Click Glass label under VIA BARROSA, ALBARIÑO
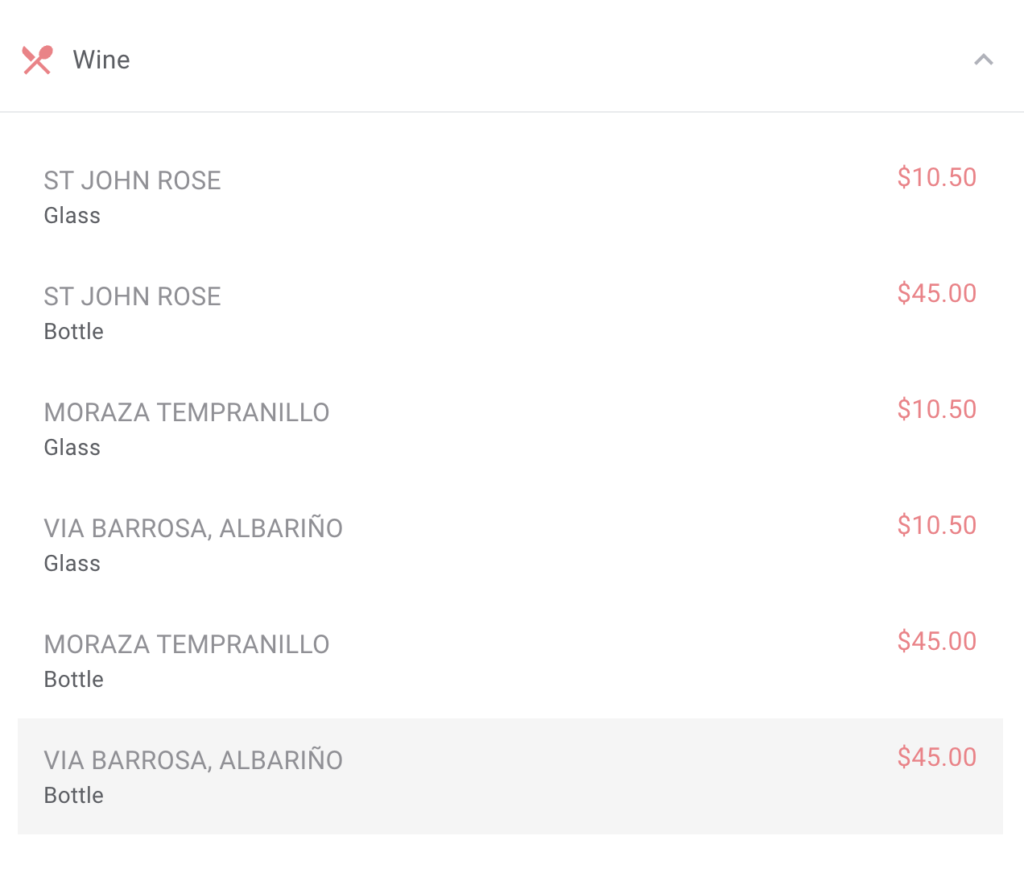 tap(72, 563)
